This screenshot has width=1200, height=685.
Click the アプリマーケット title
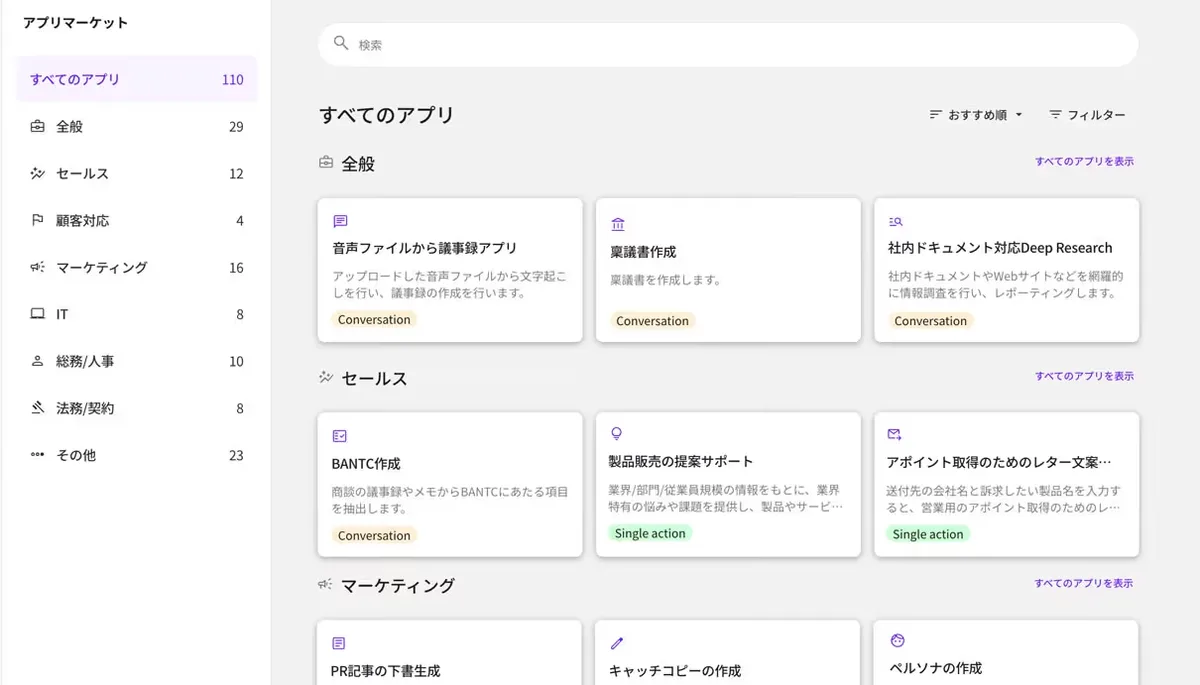click(x=76, y=22)
